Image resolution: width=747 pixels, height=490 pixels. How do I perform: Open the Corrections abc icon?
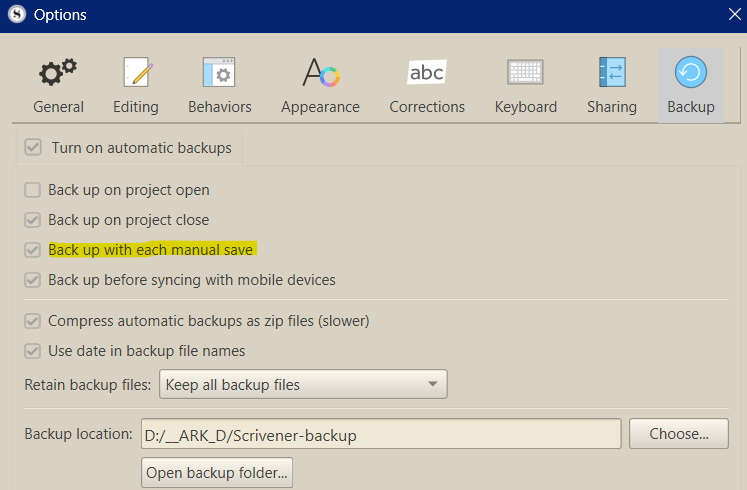point(427,74)
